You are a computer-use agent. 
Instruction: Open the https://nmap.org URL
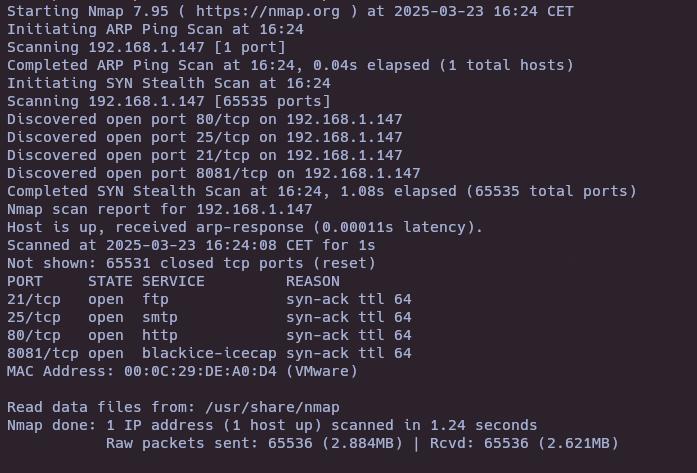coord(268,11)
